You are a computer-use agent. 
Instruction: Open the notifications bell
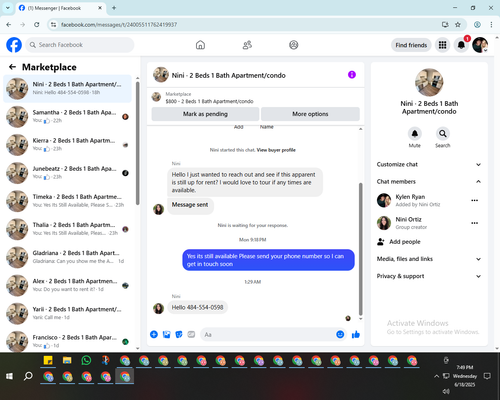(x=461, y=45)
